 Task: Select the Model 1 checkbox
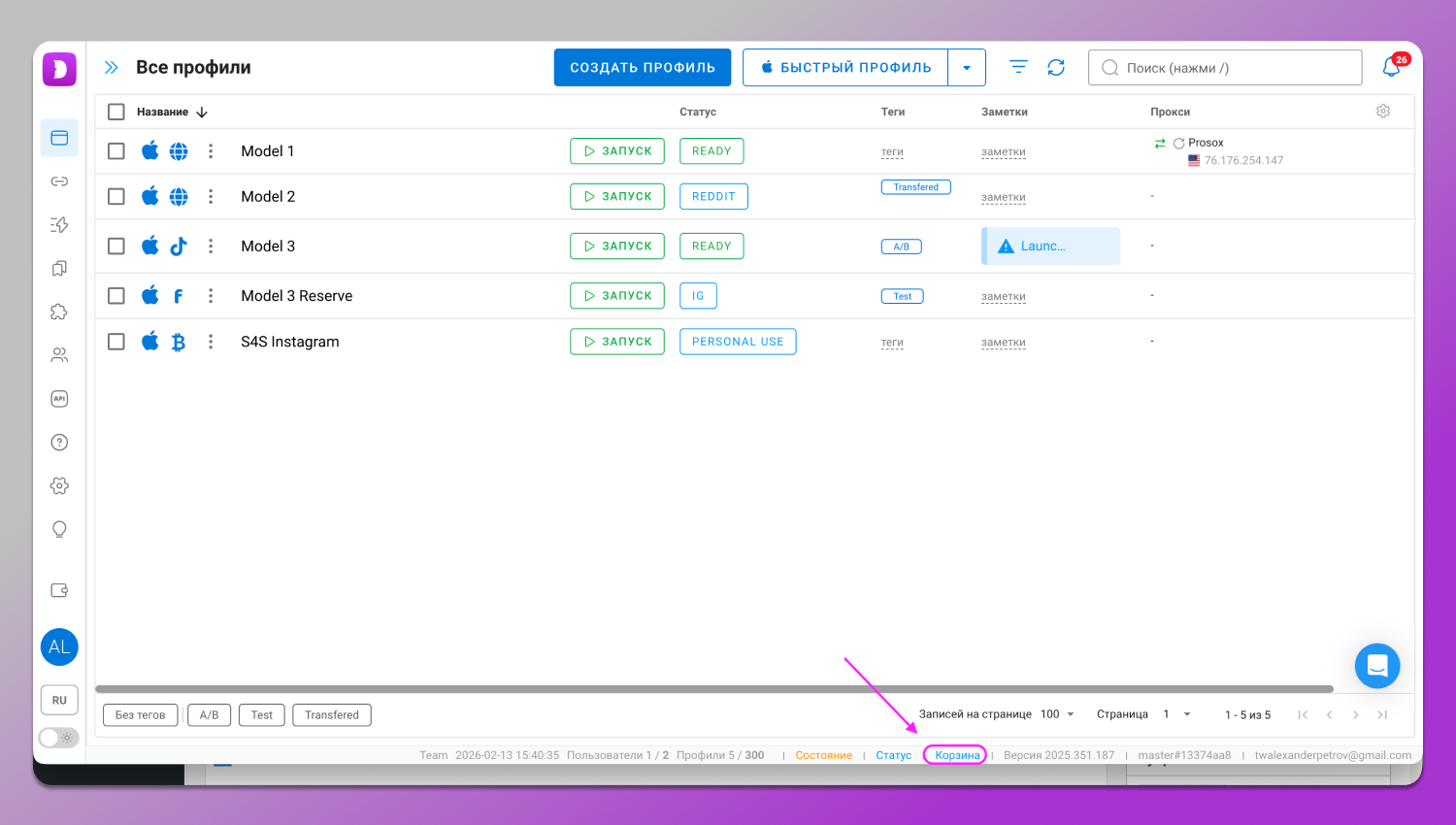[116, 151]
